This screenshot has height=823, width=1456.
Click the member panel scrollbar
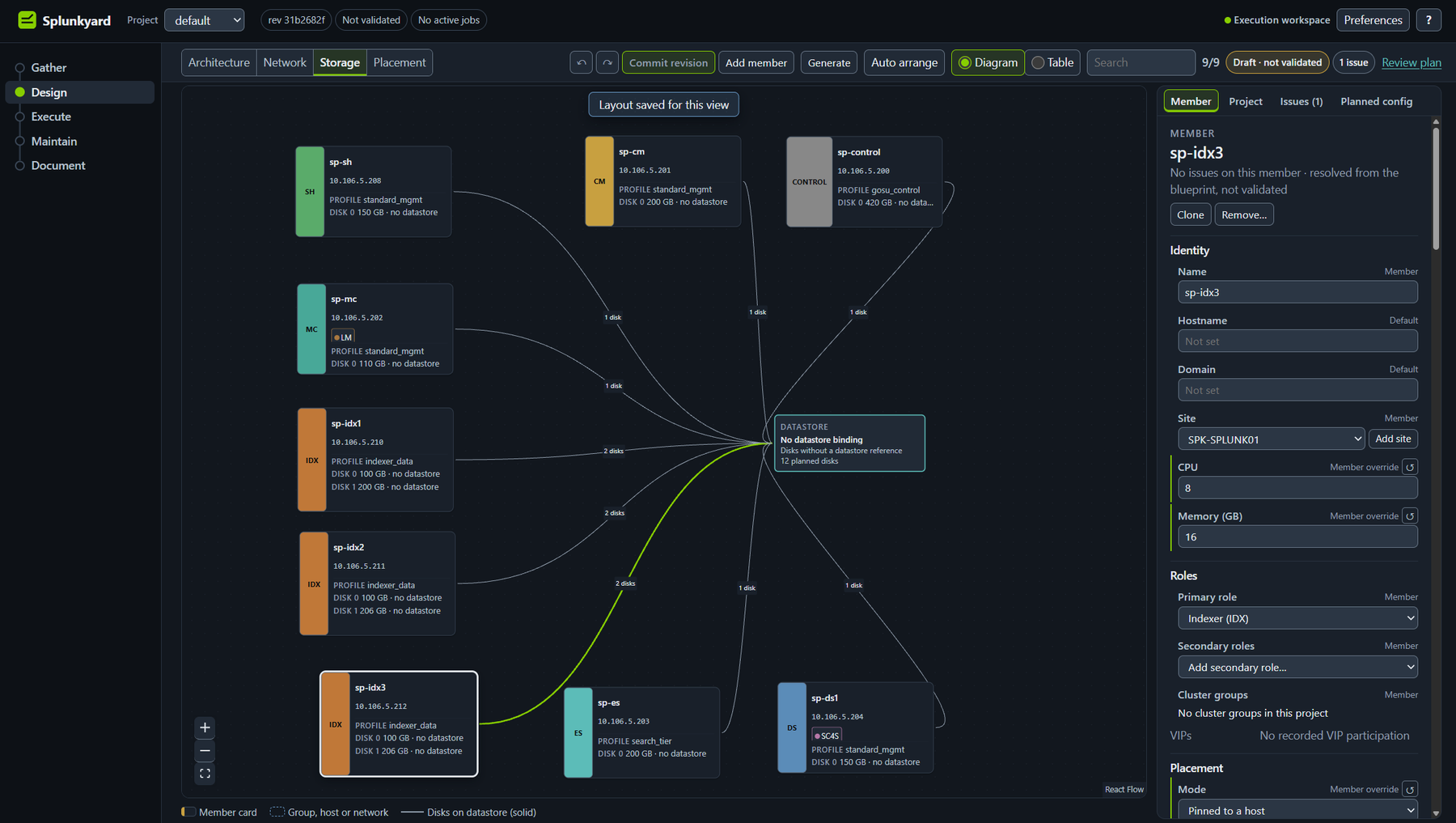[x=1436, y=188]
